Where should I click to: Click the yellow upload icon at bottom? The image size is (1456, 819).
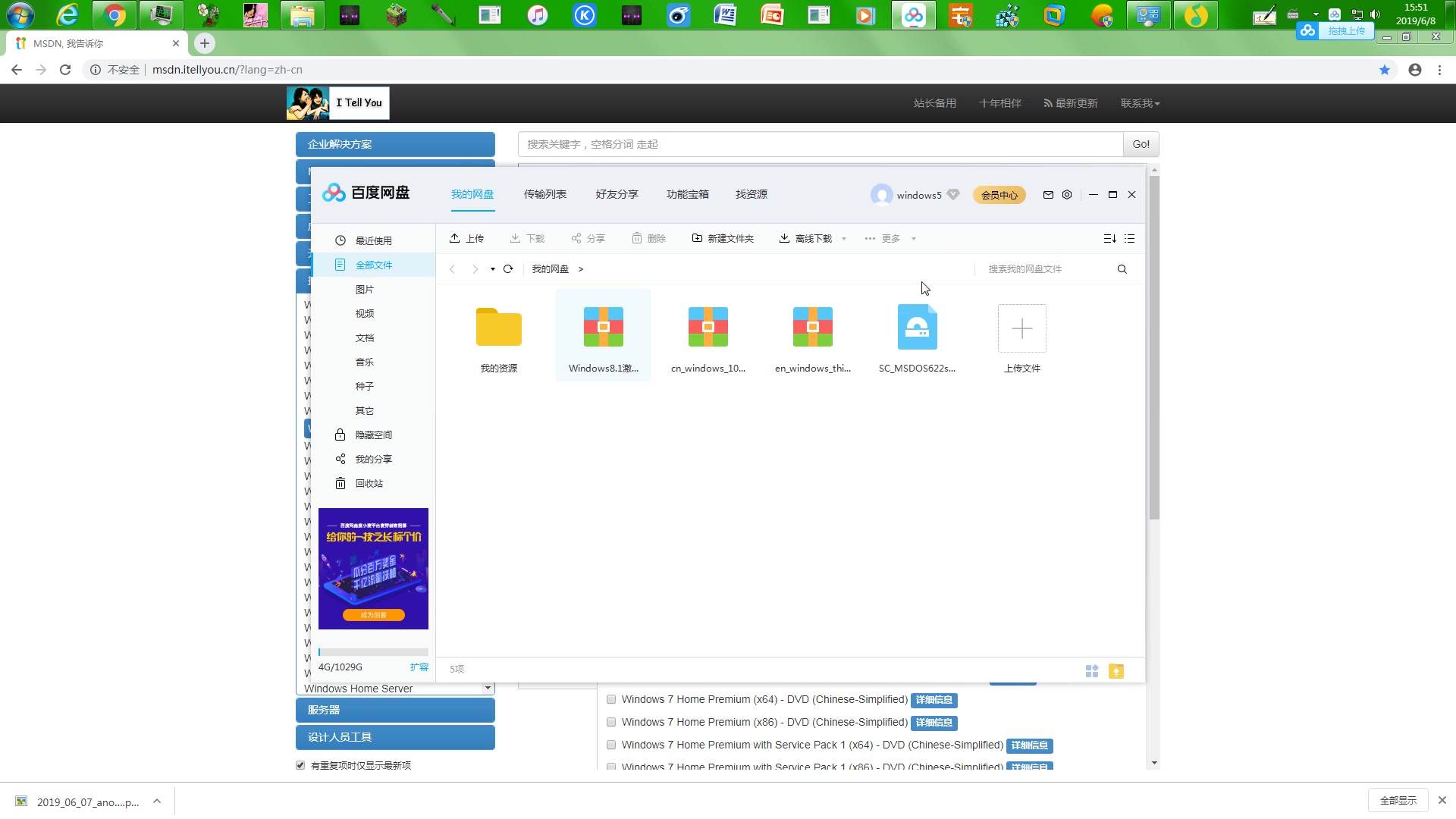(x=1116, y=671)
